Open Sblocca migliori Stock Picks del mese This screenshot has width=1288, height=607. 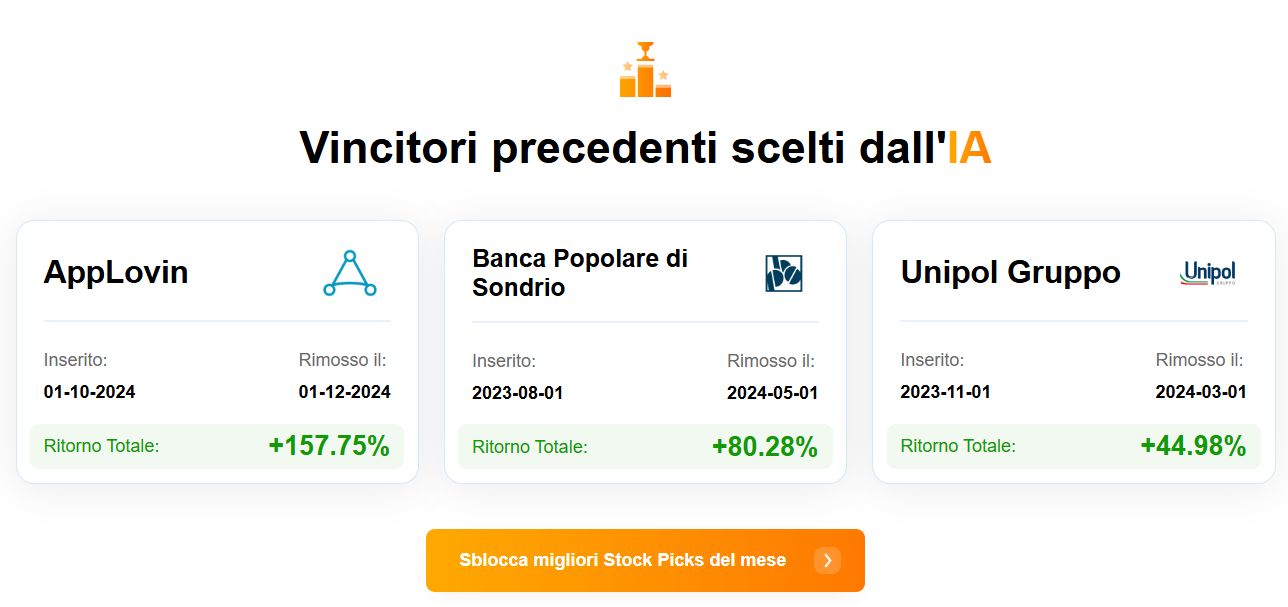pyautogui.click(x=645, y=560)
